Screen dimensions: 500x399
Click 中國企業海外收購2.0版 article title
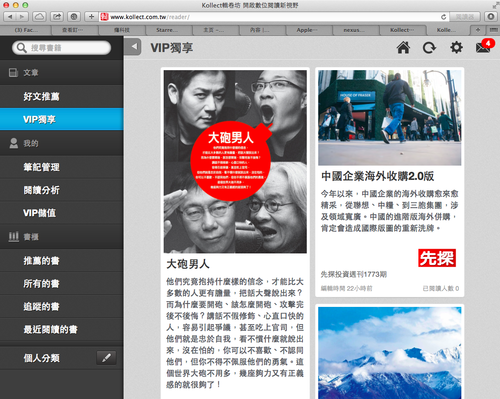pos(378,176)
